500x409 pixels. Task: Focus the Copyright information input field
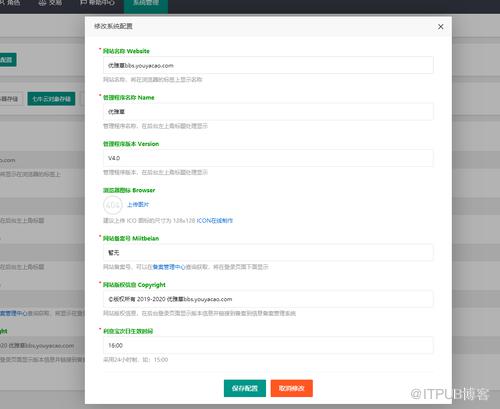coord(268,299)
